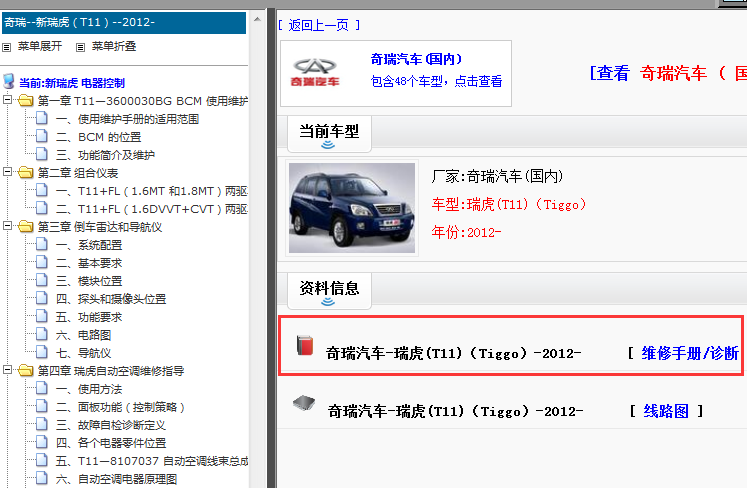
Task: Collapse the 第一章 T11 BCM tree node
Action: 7,100
